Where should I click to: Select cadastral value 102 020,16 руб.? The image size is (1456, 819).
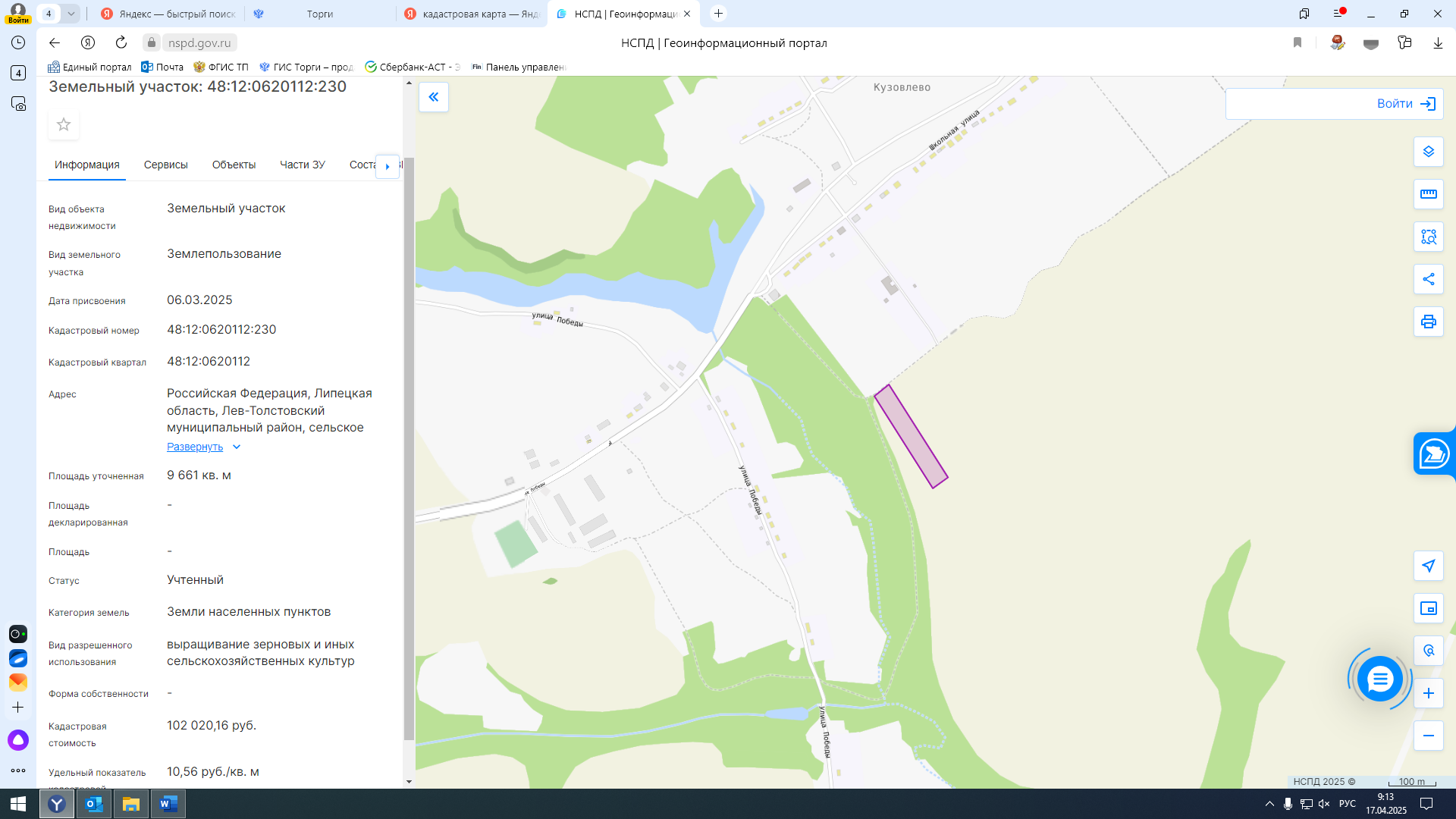click(212, 726)
